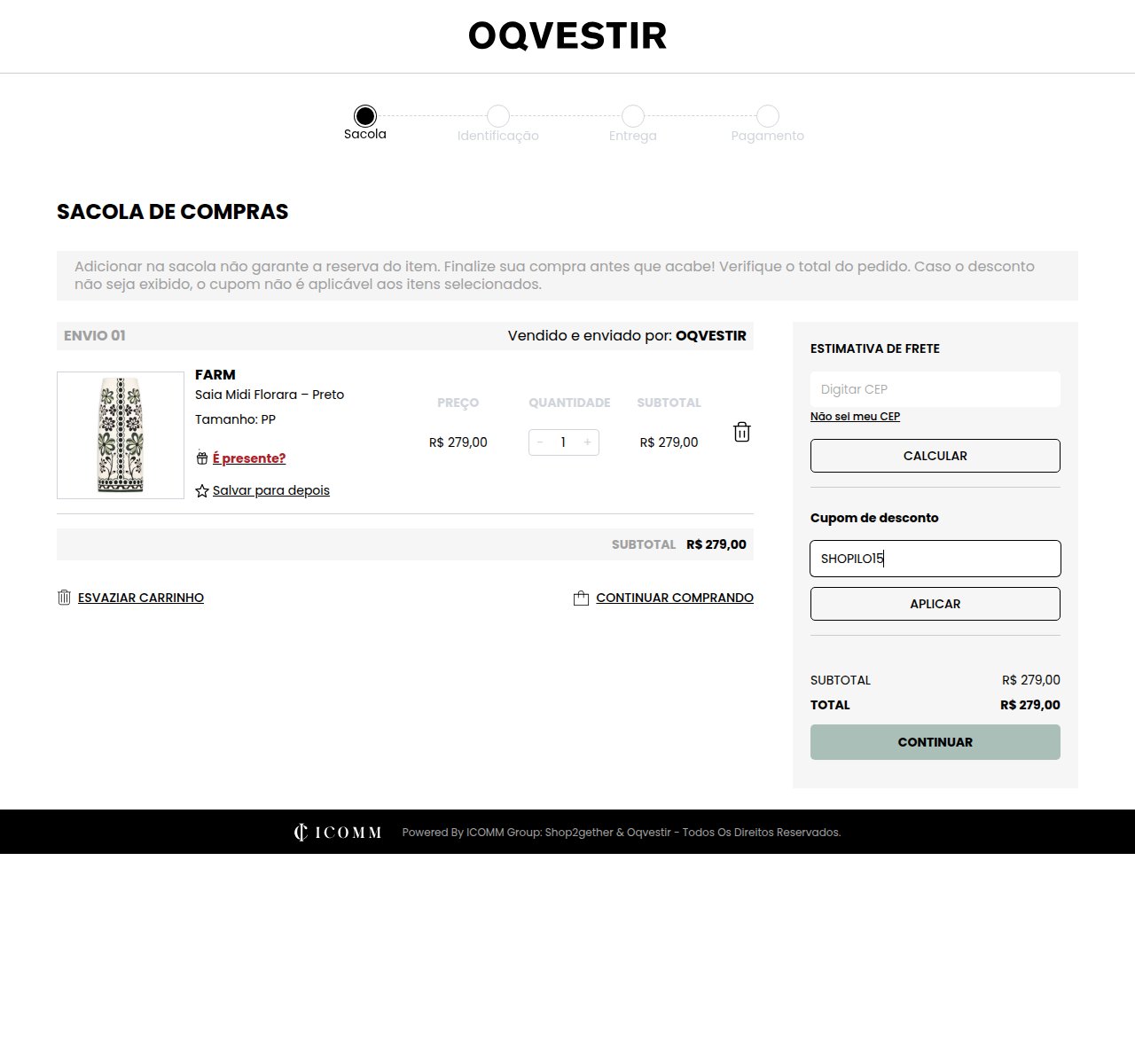1135x1064 pixels.
Task: Click the CALCULAR button
Action: (x=935, y=456)
